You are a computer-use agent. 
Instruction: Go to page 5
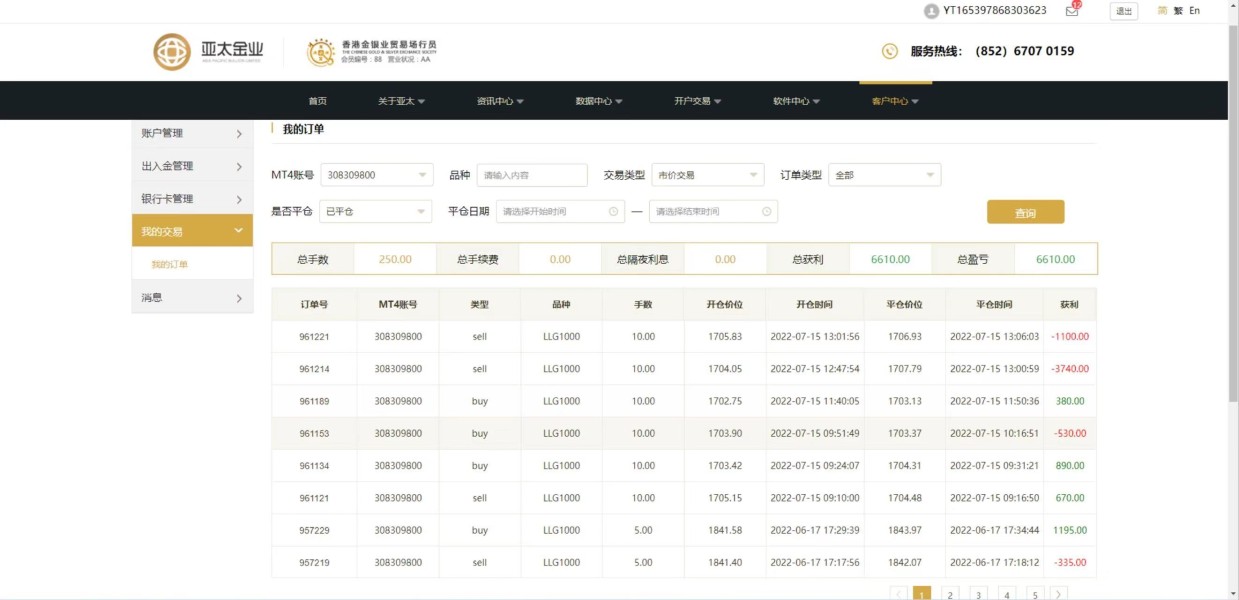[1034, 594]
